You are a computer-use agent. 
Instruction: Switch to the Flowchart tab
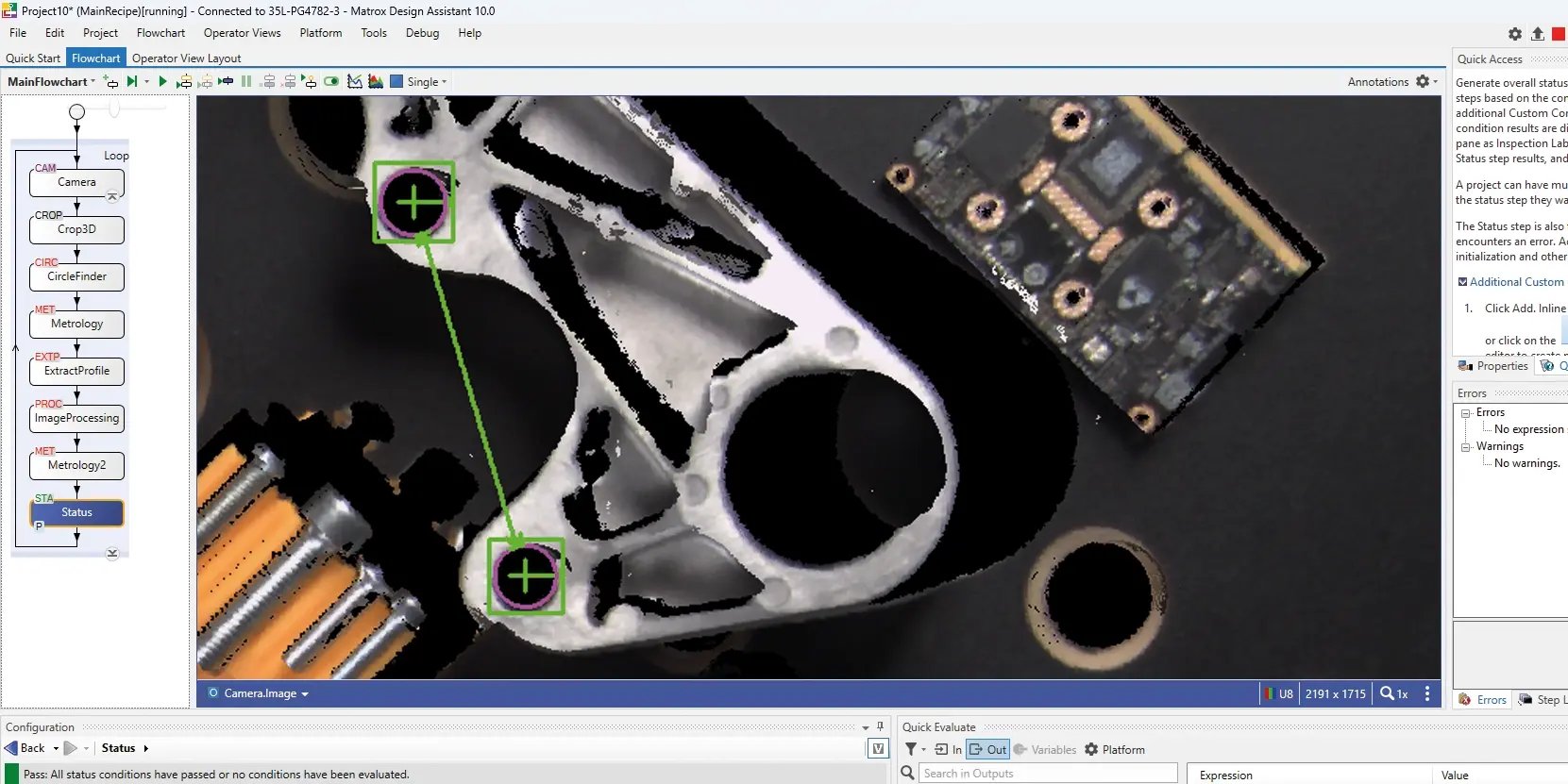click(x=95, y=58)
